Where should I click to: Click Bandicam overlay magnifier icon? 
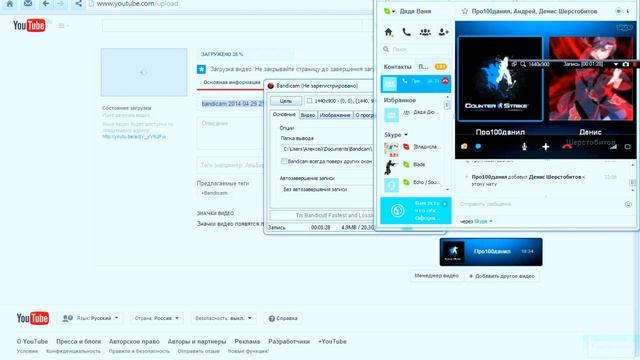(523, 64)
